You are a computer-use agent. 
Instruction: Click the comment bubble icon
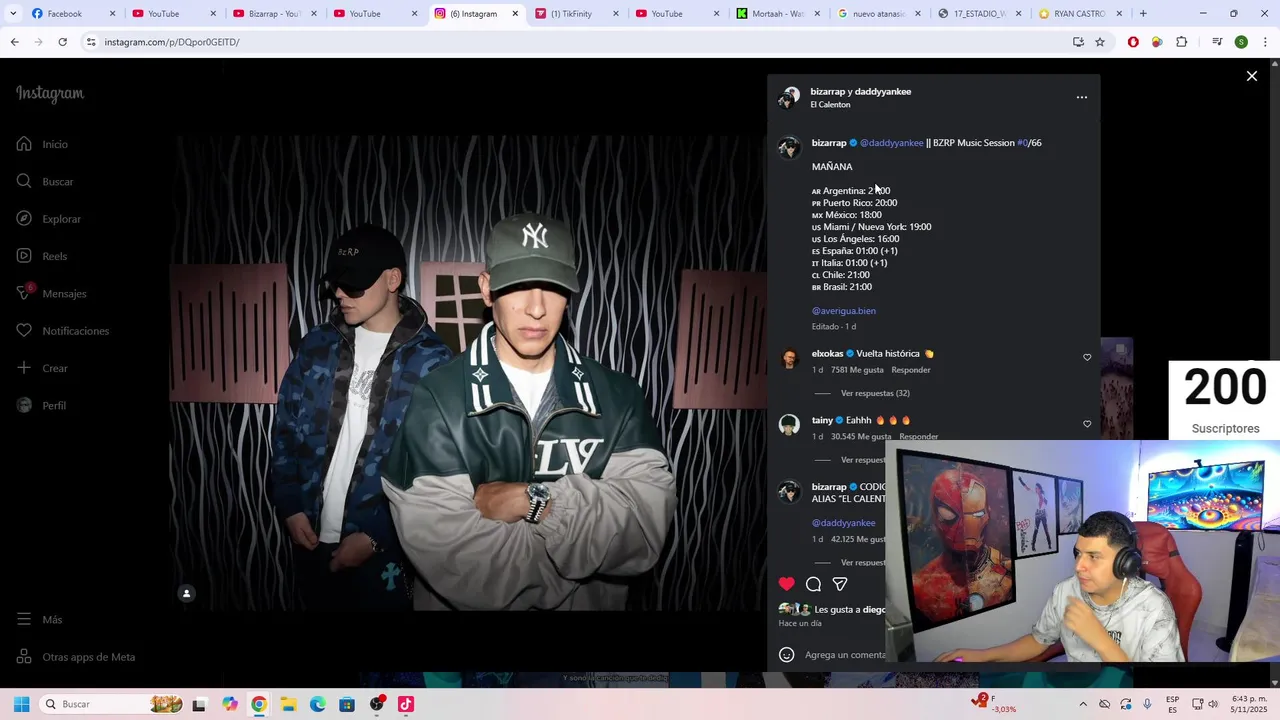click(814, 584)
